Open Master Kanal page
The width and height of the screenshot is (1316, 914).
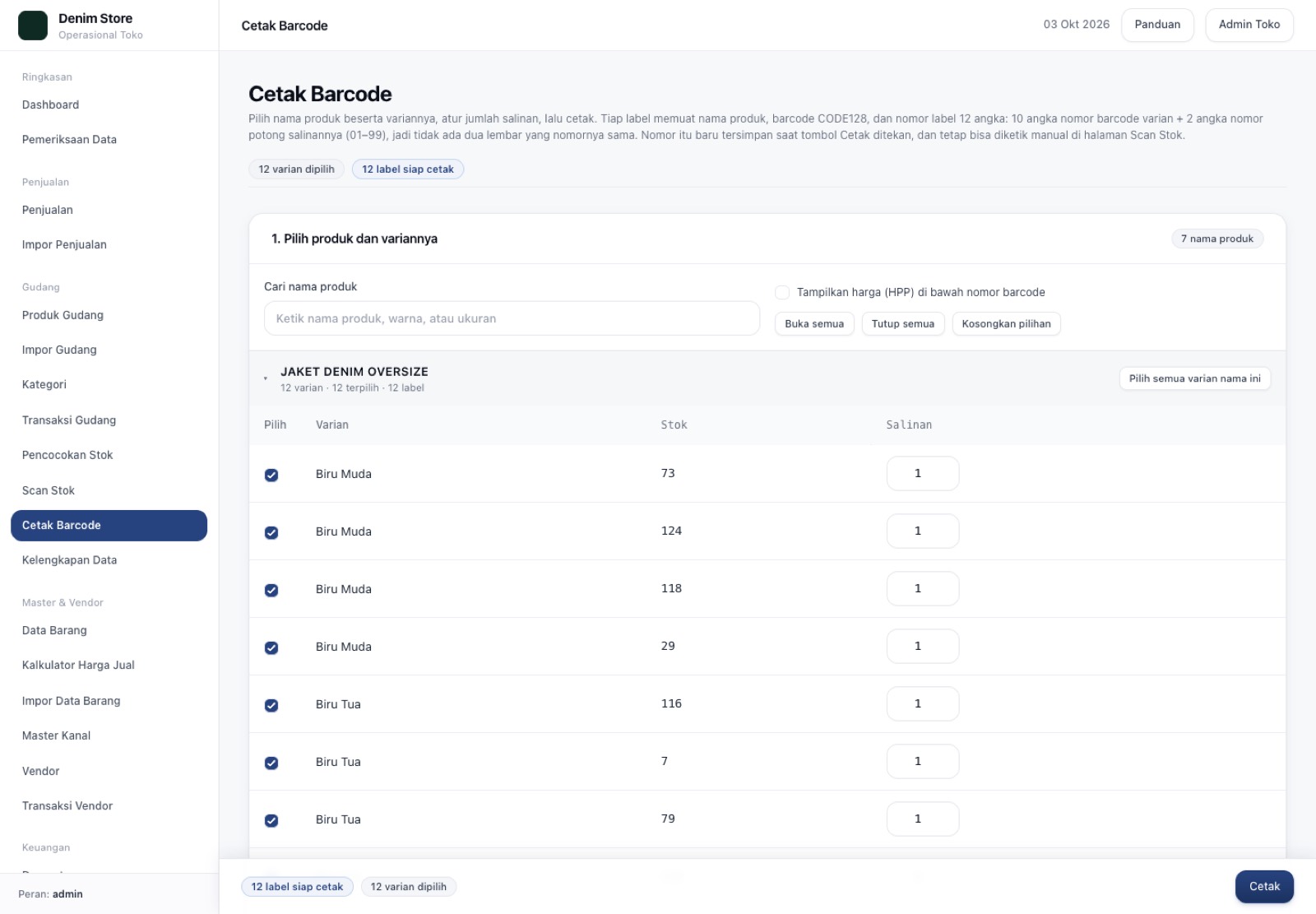109,735
